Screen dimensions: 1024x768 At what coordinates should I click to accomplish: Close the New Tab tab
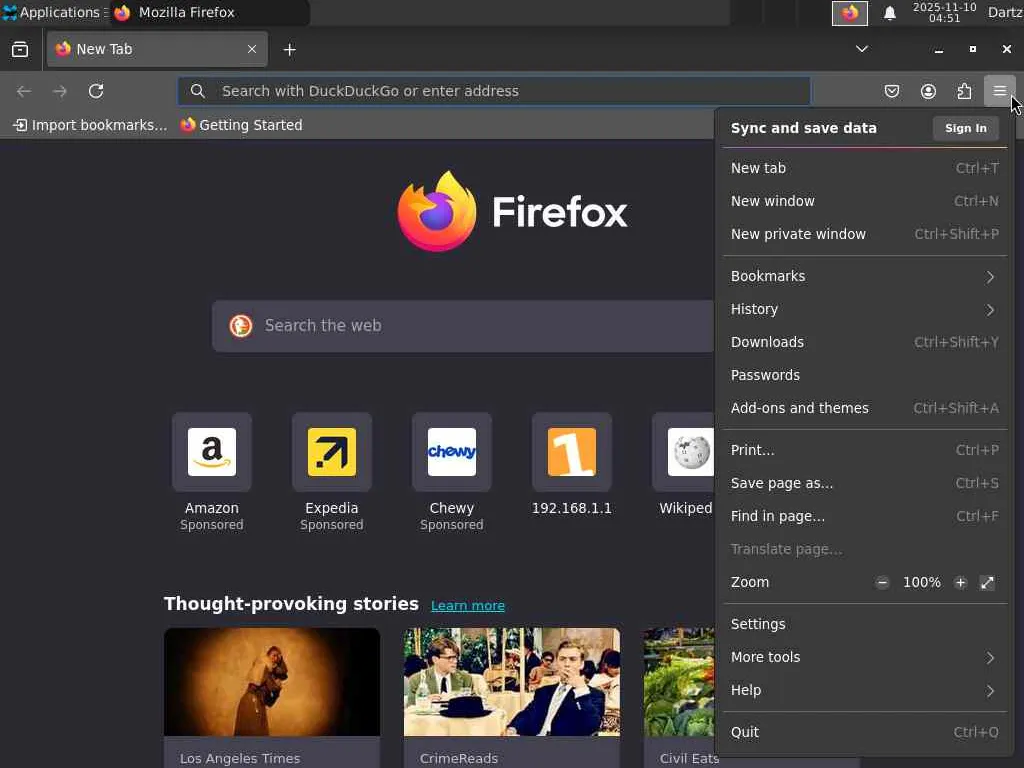tap(251, 49)
